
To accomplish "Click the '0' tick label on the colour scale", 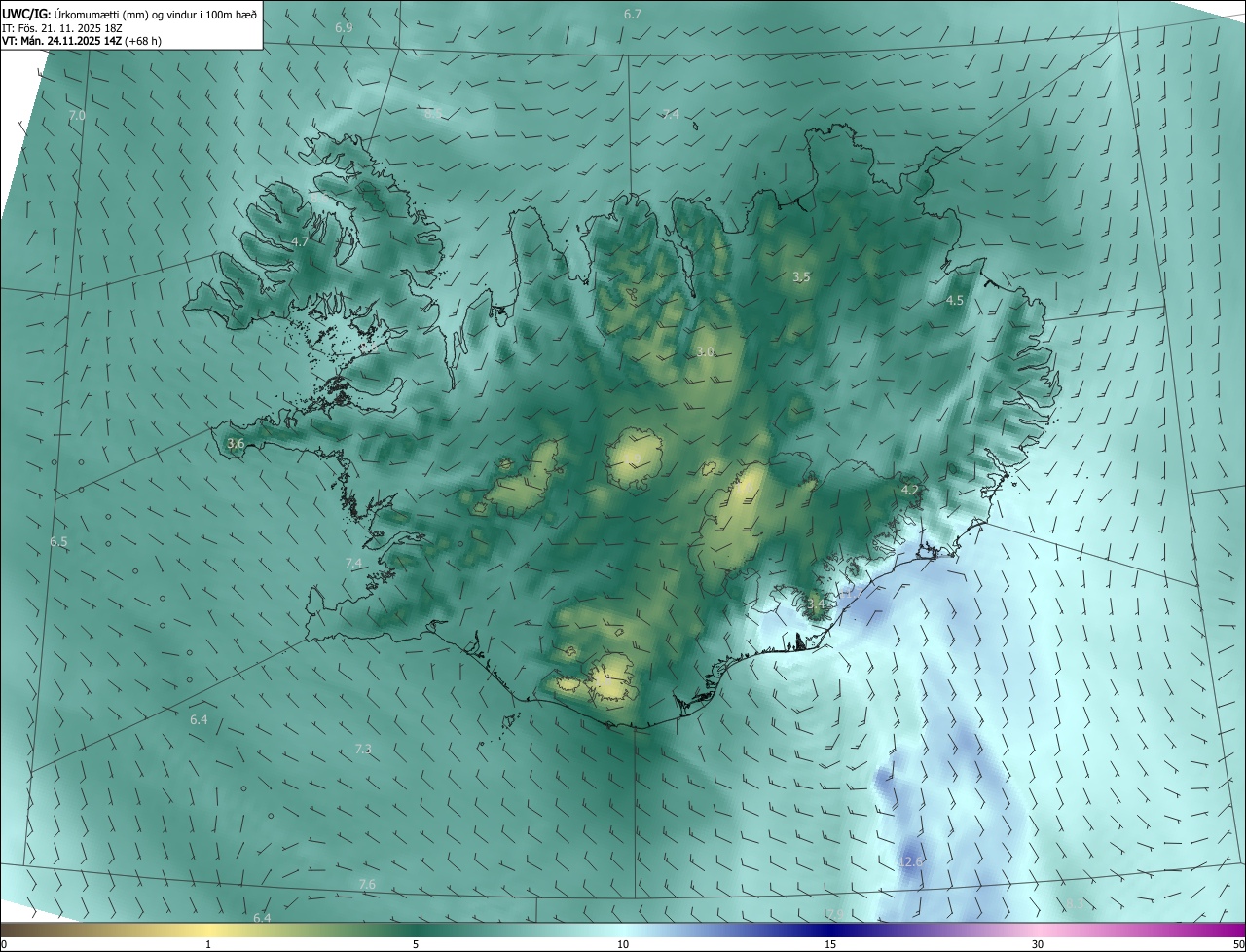I will coord(4,945).
